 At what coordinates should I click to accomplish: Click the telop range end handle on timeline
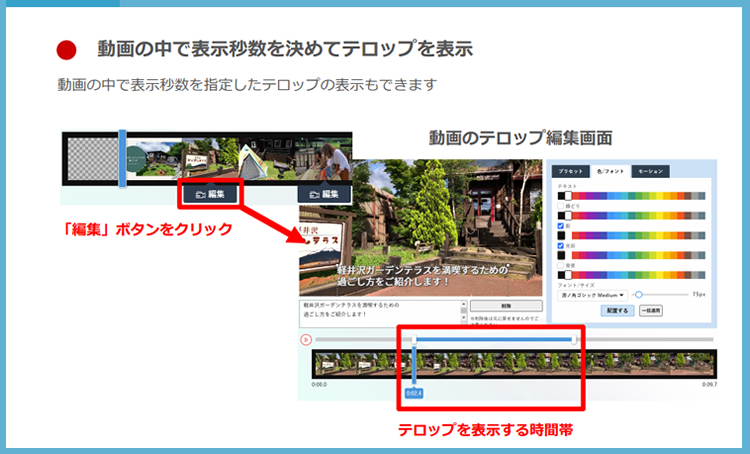(x=575, y=341)
